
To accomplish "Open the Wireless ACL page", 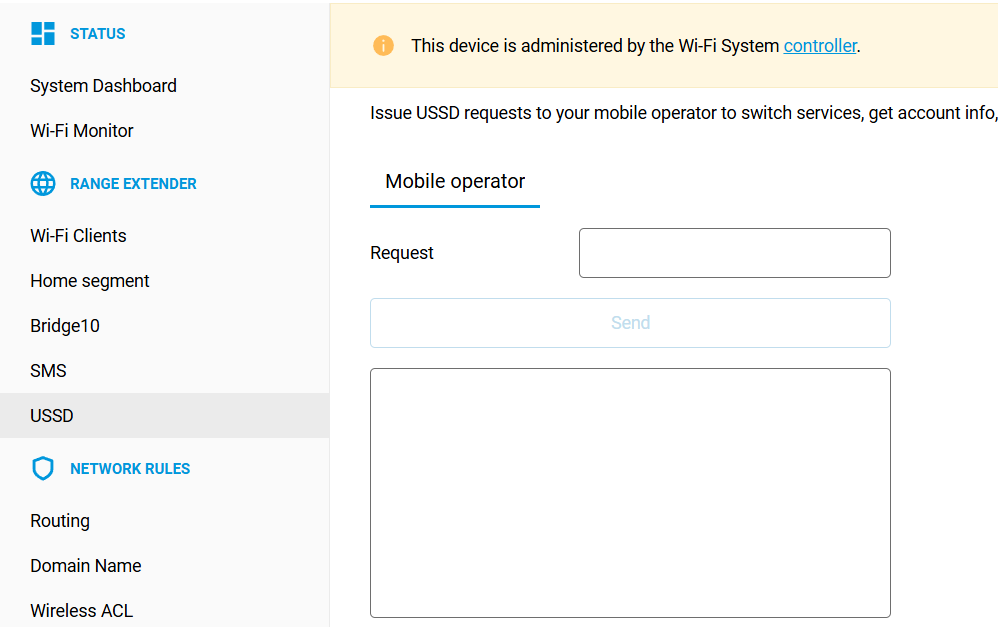I will click(x=81, y=610).
